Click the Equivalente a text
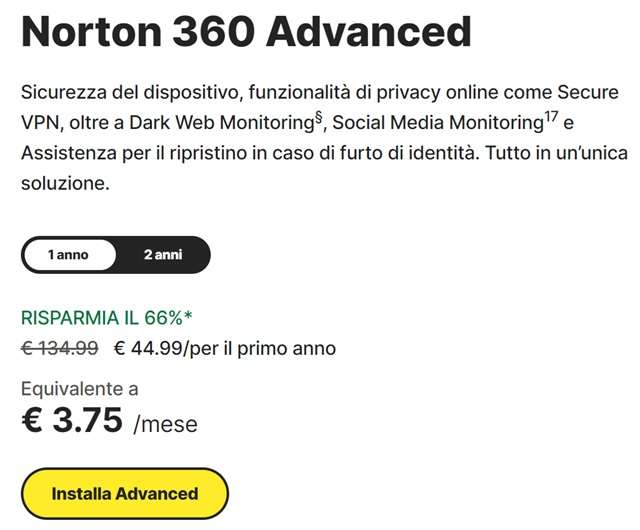The width and height of the screenshot is (640, 530). 80,388
